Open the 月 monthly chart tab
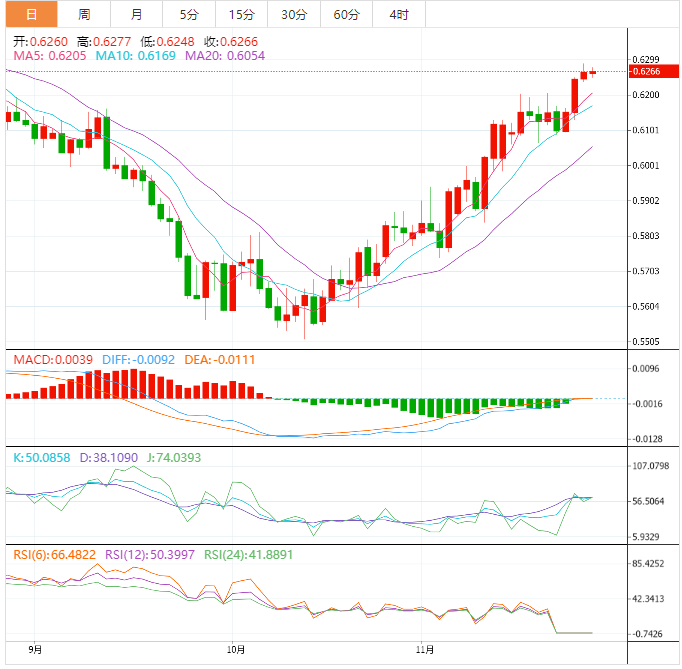Image resolution: width=682 pixels, height=669 pixels. pyautogui.click(x=136, y=14)
